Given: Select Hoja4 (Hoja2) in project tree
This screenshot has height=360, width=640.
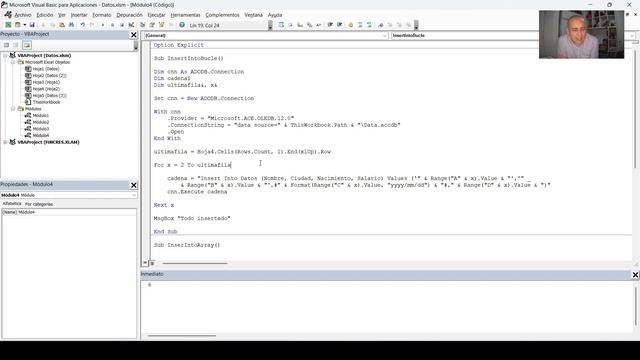Looking at the screenshot, I should tap(46, 89).
